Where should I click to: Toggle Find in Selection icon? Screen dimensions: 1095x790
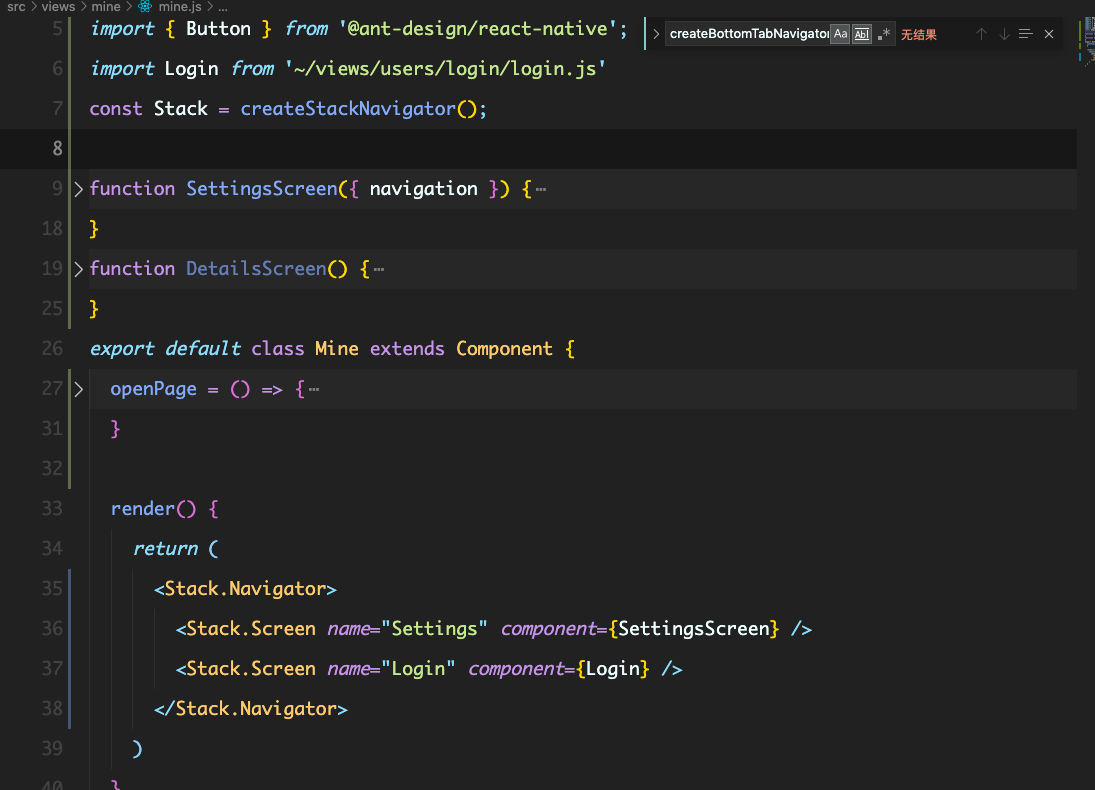(x=1025, y=34)
